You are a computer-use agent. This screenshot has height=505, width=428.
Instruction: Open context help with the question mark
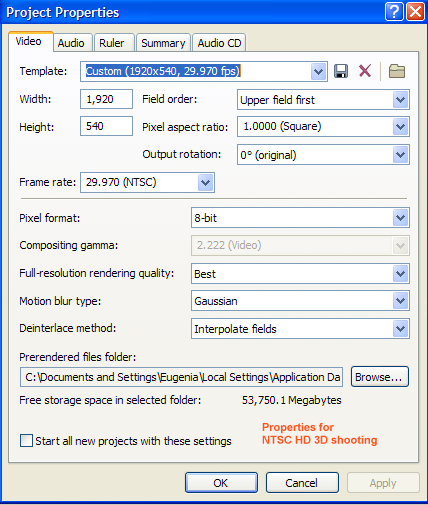394,12
